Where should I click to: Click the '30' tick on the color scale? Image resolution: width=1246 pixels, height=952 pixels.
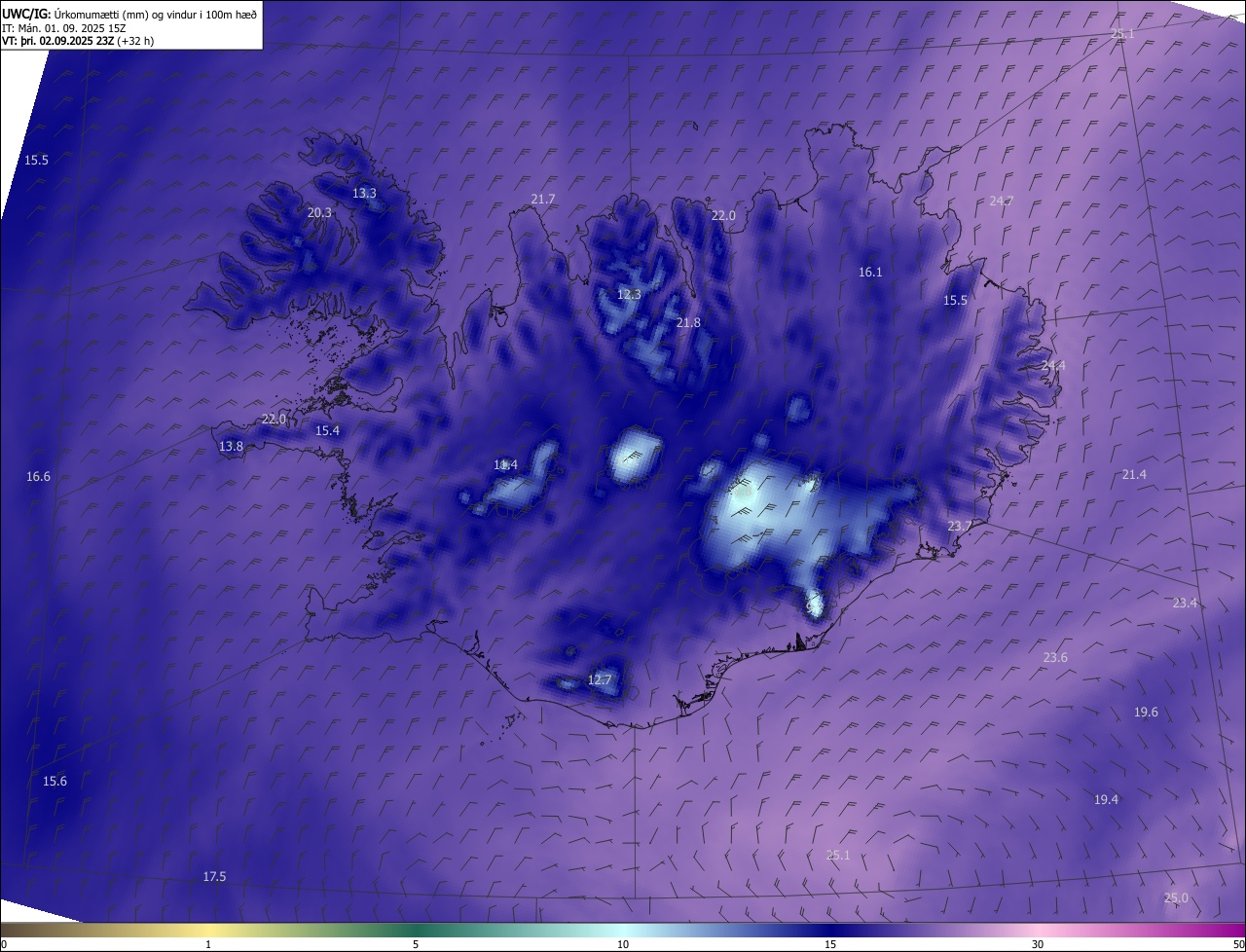pyautogui.click(x=1038, y=944)
